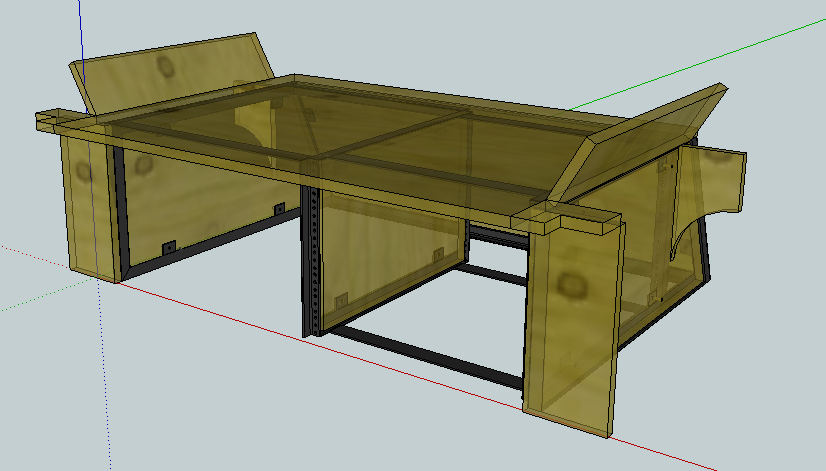This screenshot has width=826, height=471.
Task: Select the perforated center rack rail
Action: (x=315, y=261)
